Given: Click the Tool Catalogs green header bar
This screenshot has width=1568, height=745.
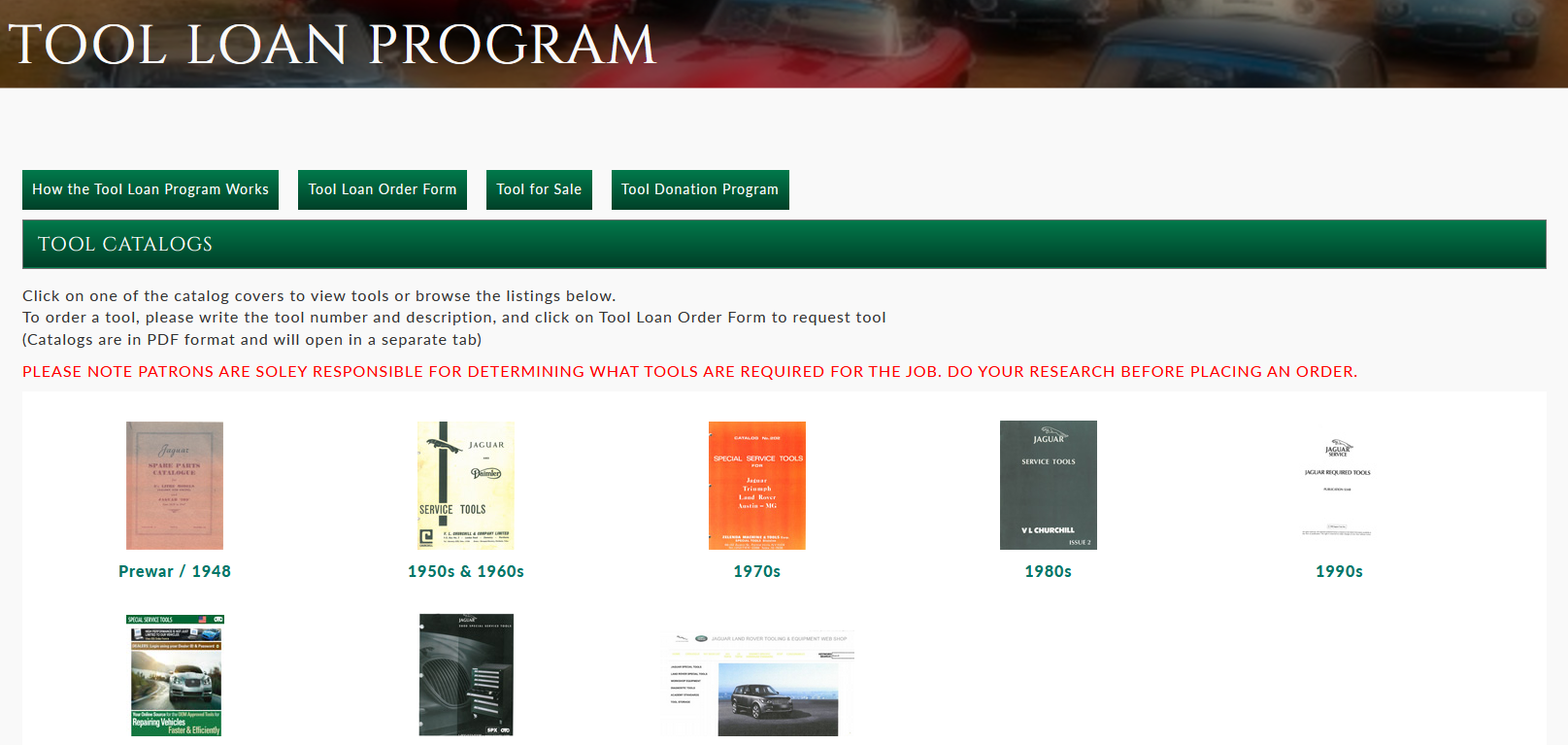Looking at the screenshot, I should pyautogui.click(x=784, y=244).
